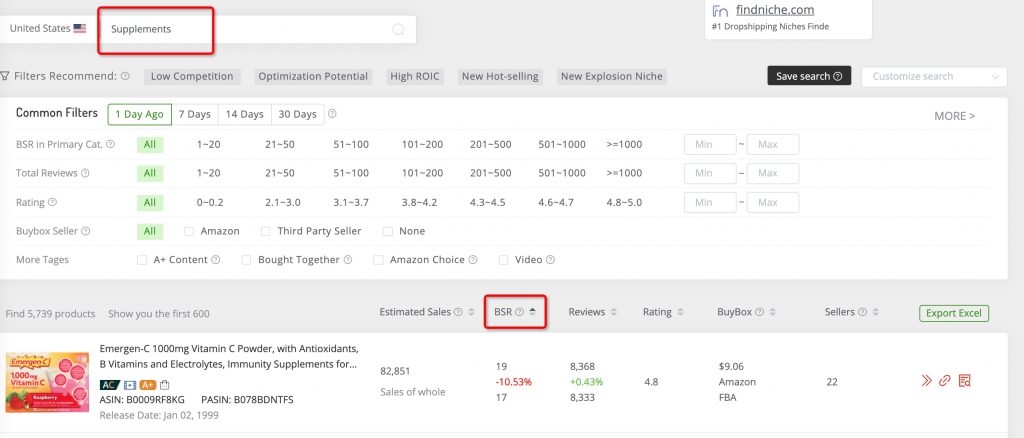This screenshot has width=1024, height=438.
Task: Show help for Video tag
Action: [x=551, y=260]
